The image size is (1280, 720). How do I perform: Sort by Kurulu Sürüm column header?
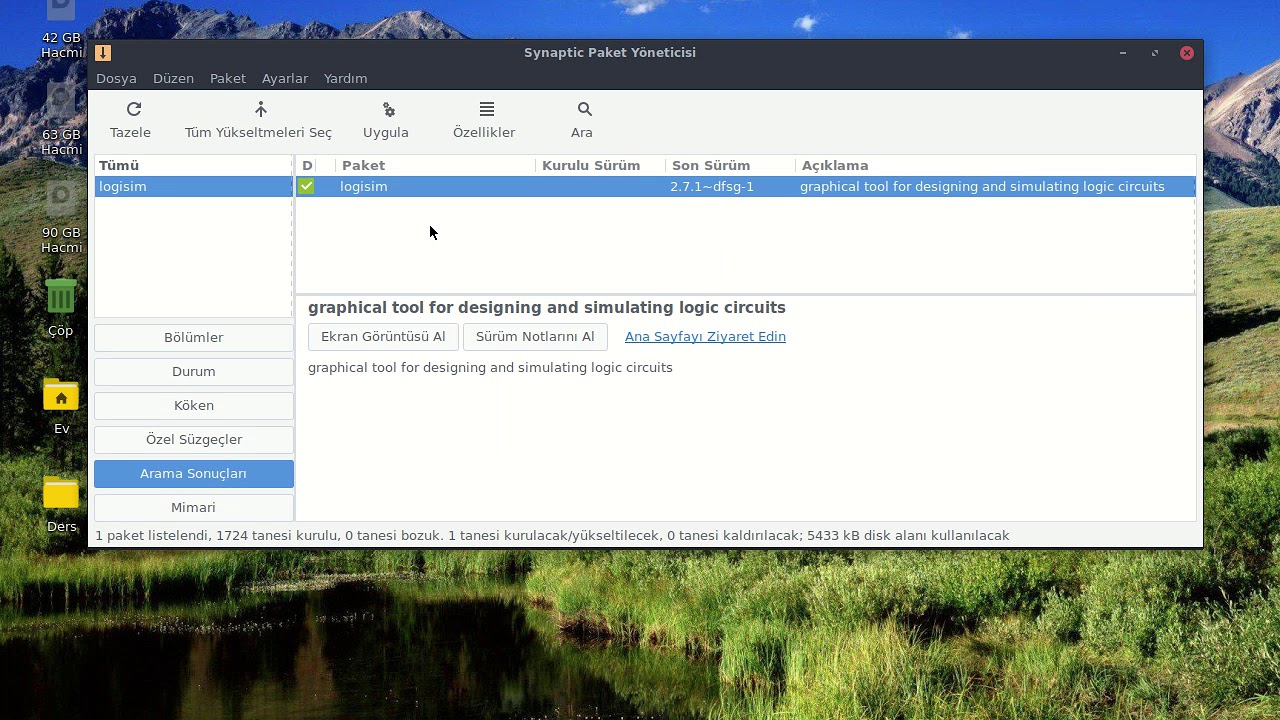(x=600, y=165)
